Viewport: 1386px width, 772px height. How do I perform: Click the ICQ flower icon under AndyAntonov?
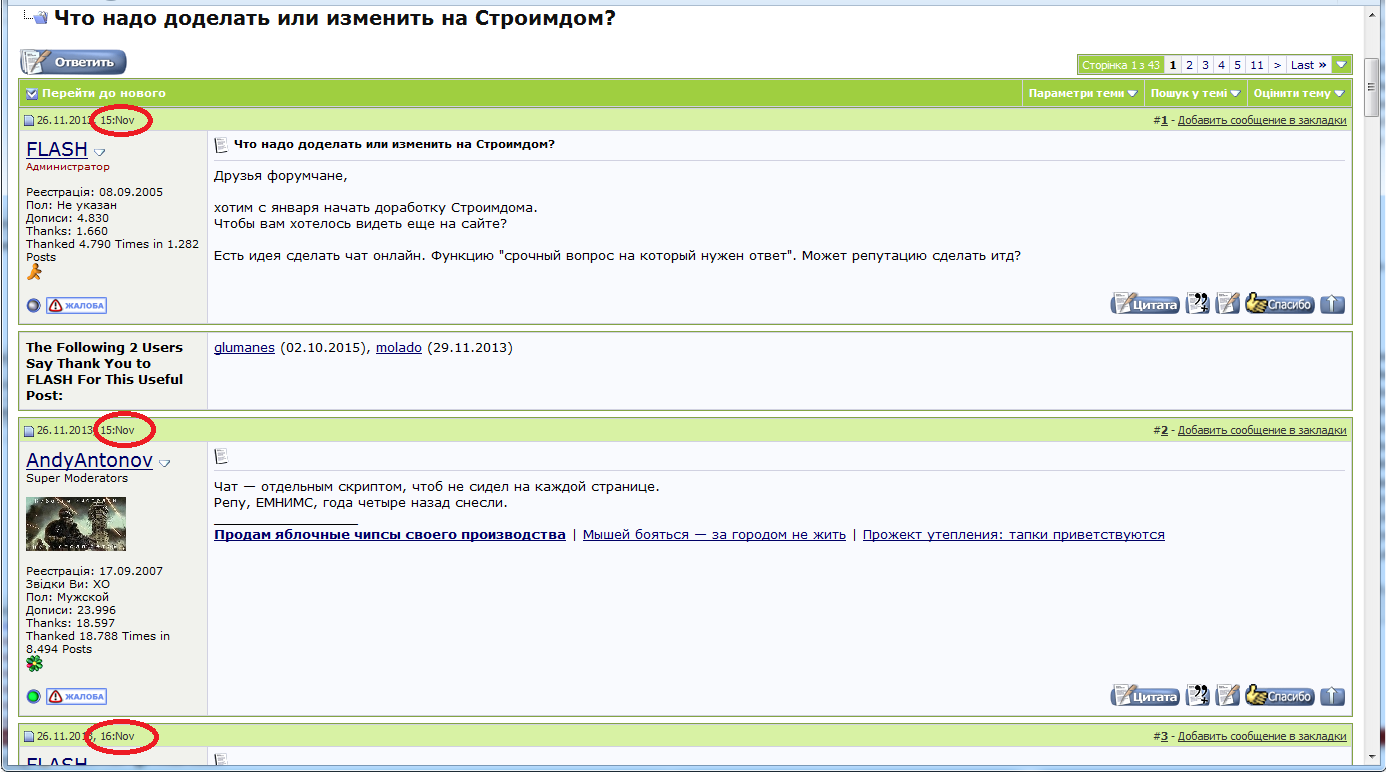coord(34,664)
